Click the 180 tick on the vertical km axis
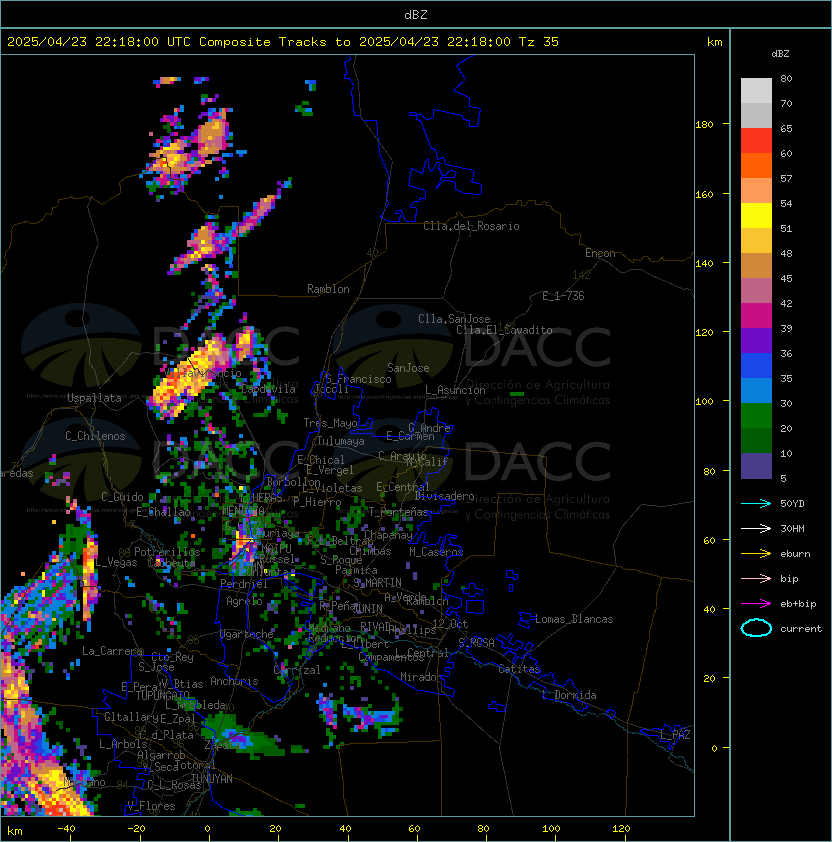The width and height of the screenshot is (832, 842). click(x=704, y=125)
